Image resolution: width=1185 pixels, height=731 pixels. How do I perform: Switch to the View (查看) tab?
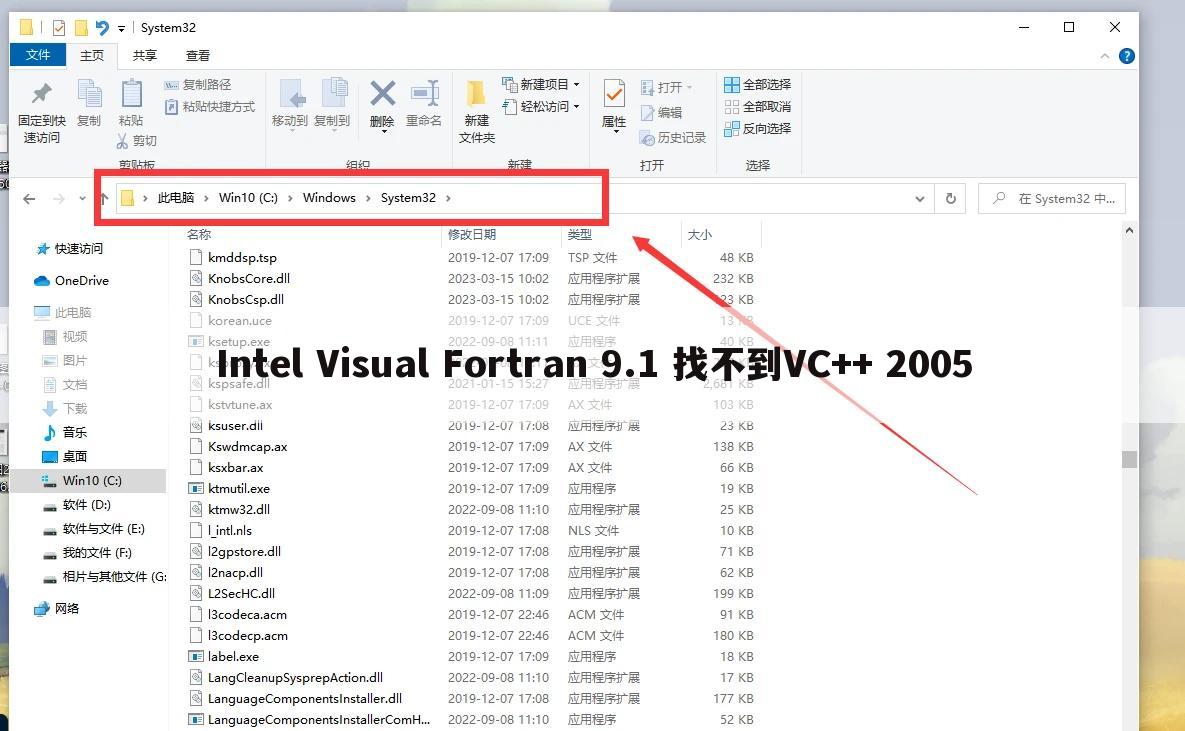[x=198, y=56]
